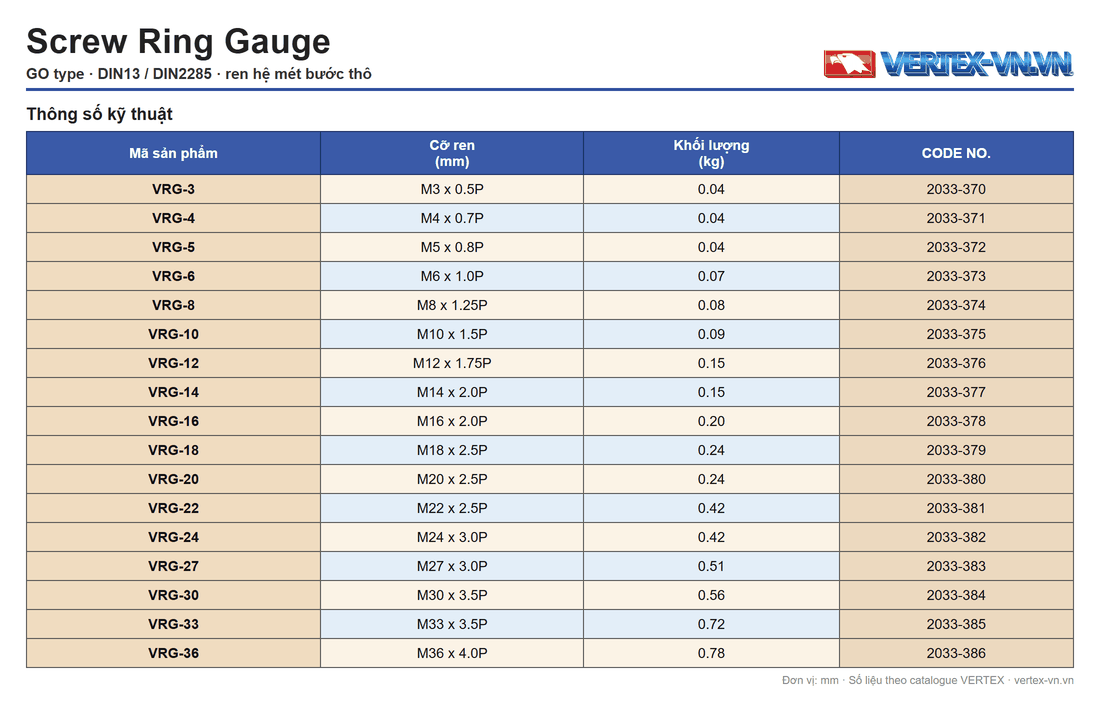Click thread size M3 x 0.5P

point(452,189)
